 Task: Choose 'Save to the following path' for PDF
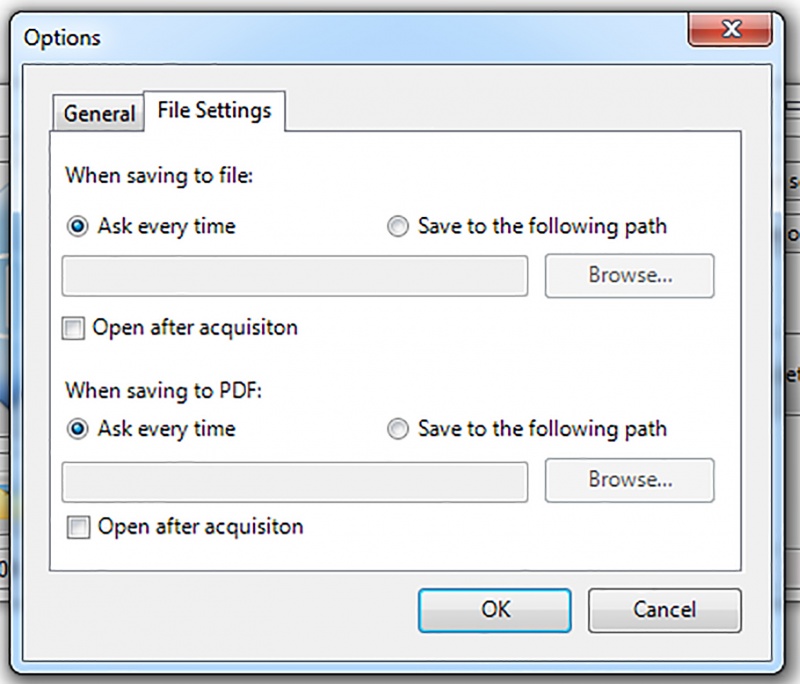(x=399, y=430)
